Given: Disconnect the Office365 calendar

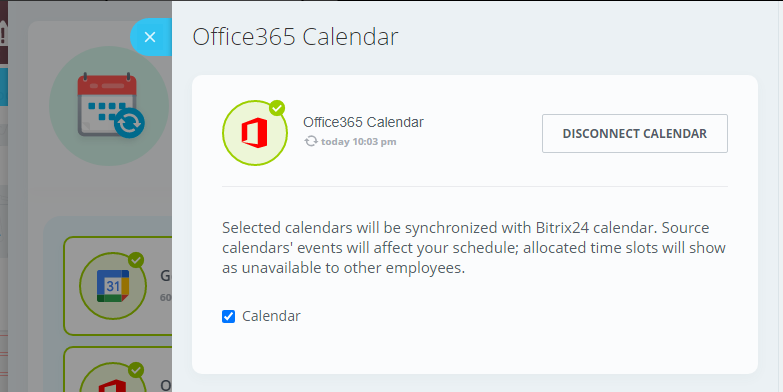Looking at the screenshot, I should pyautogui.click(x=635, y=133).
